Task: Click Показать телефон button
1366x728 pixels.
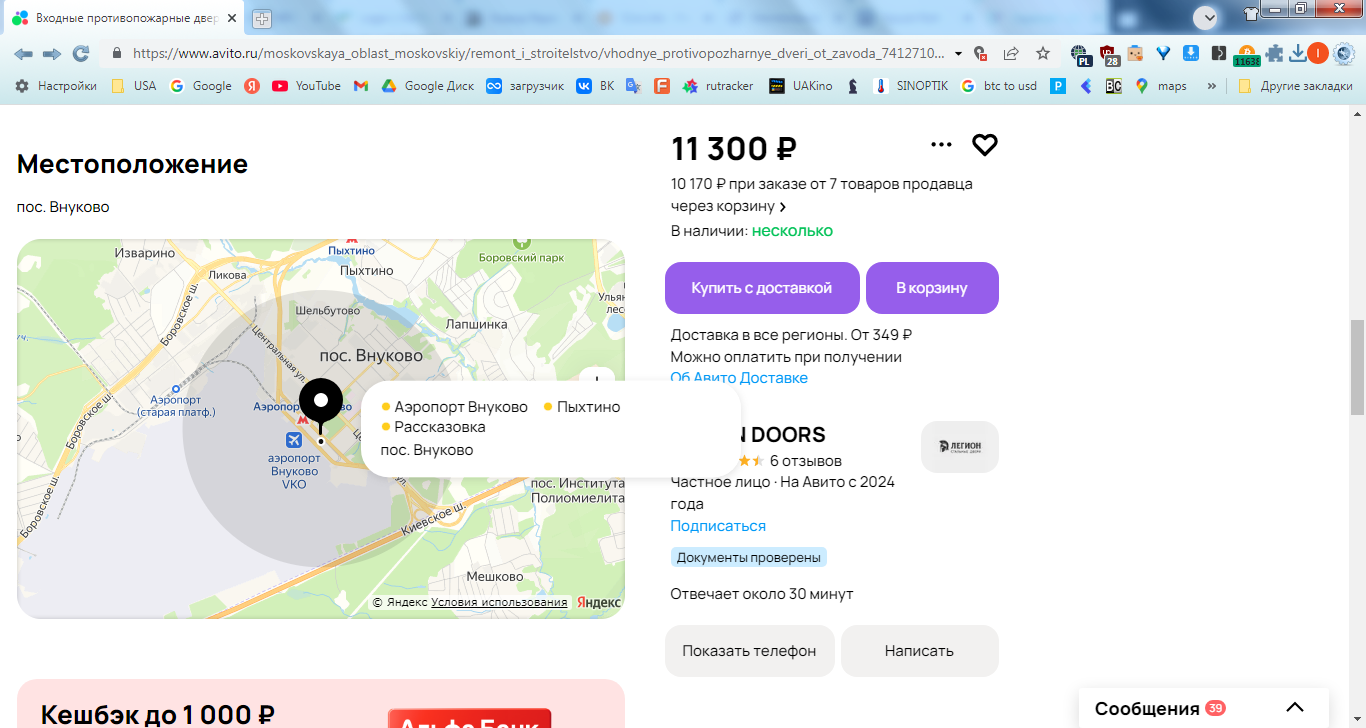Action: click(749, 651)
